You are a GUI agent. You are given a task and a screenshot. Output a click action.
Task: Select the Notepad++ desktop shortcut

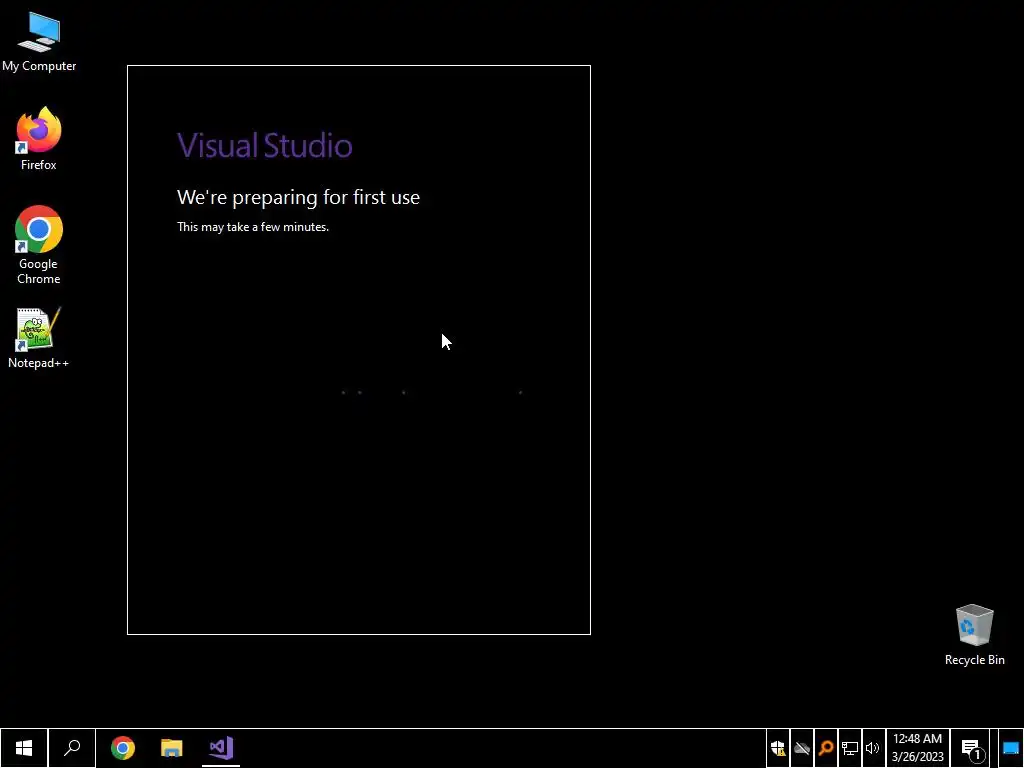click(39, 338)
